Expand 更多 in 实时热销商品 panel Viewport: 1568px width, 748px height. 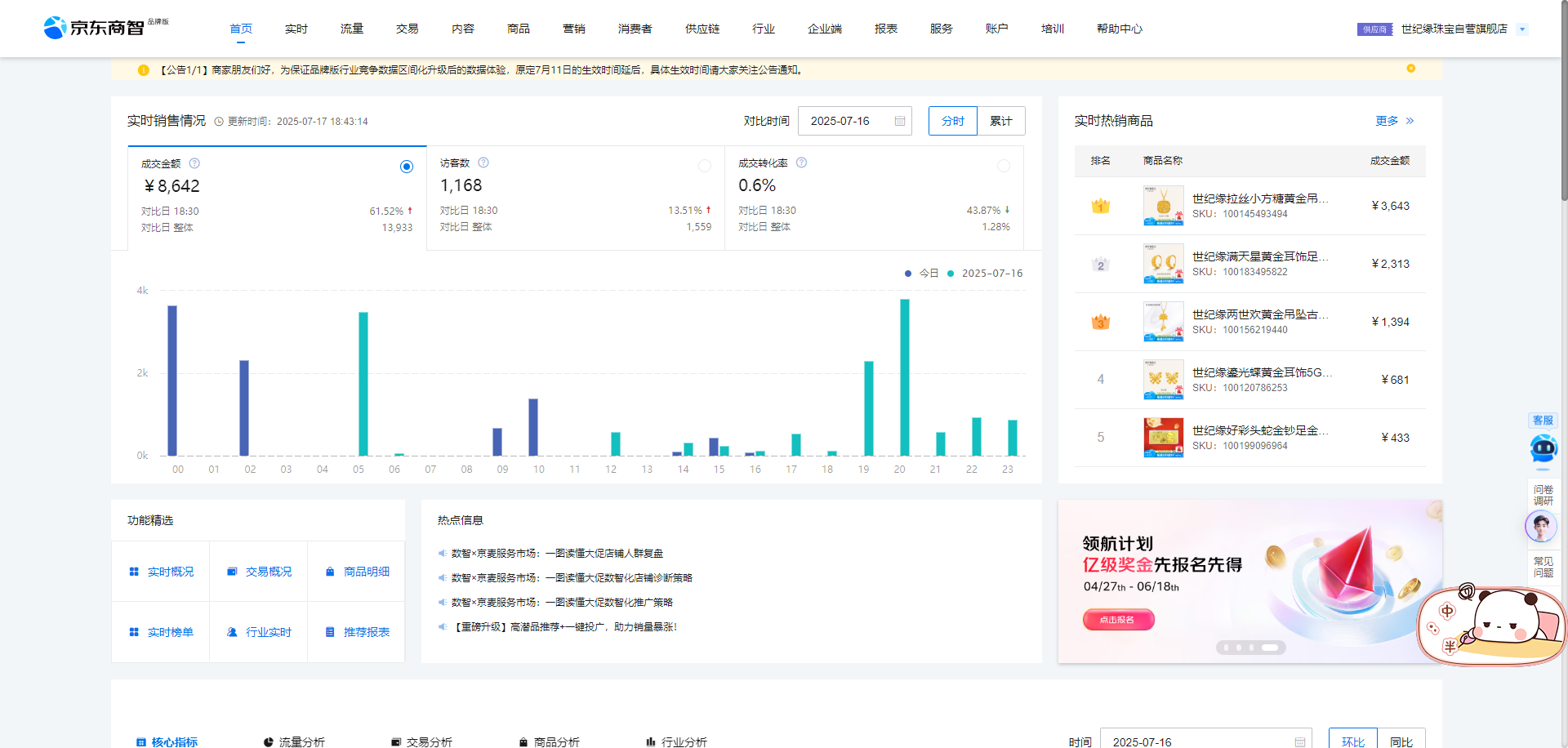[x=1394, y=121]
